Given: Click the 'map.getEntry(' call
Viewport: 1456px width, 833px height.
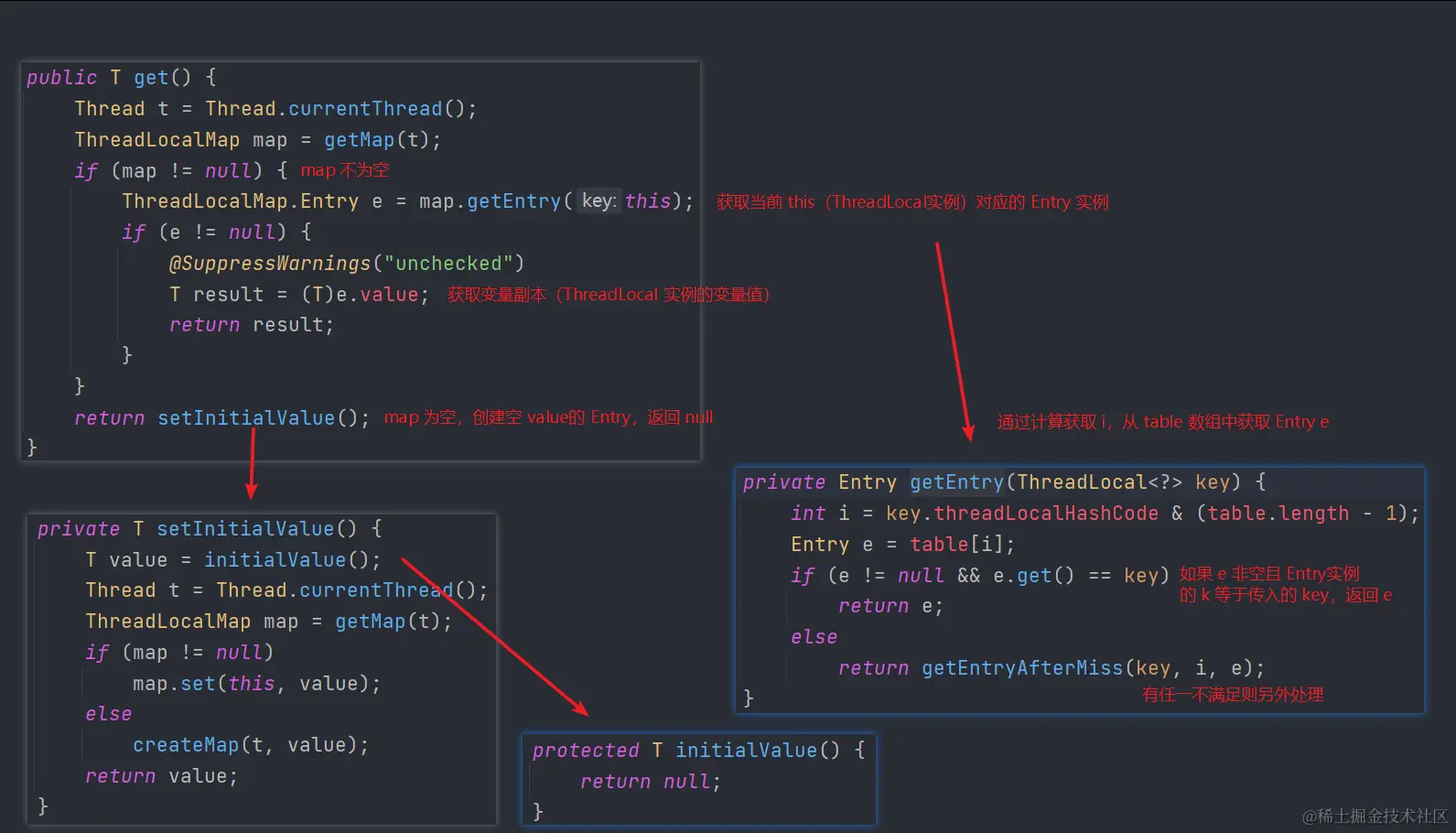Looking at the screenshot, I should [x=495, y=201].
